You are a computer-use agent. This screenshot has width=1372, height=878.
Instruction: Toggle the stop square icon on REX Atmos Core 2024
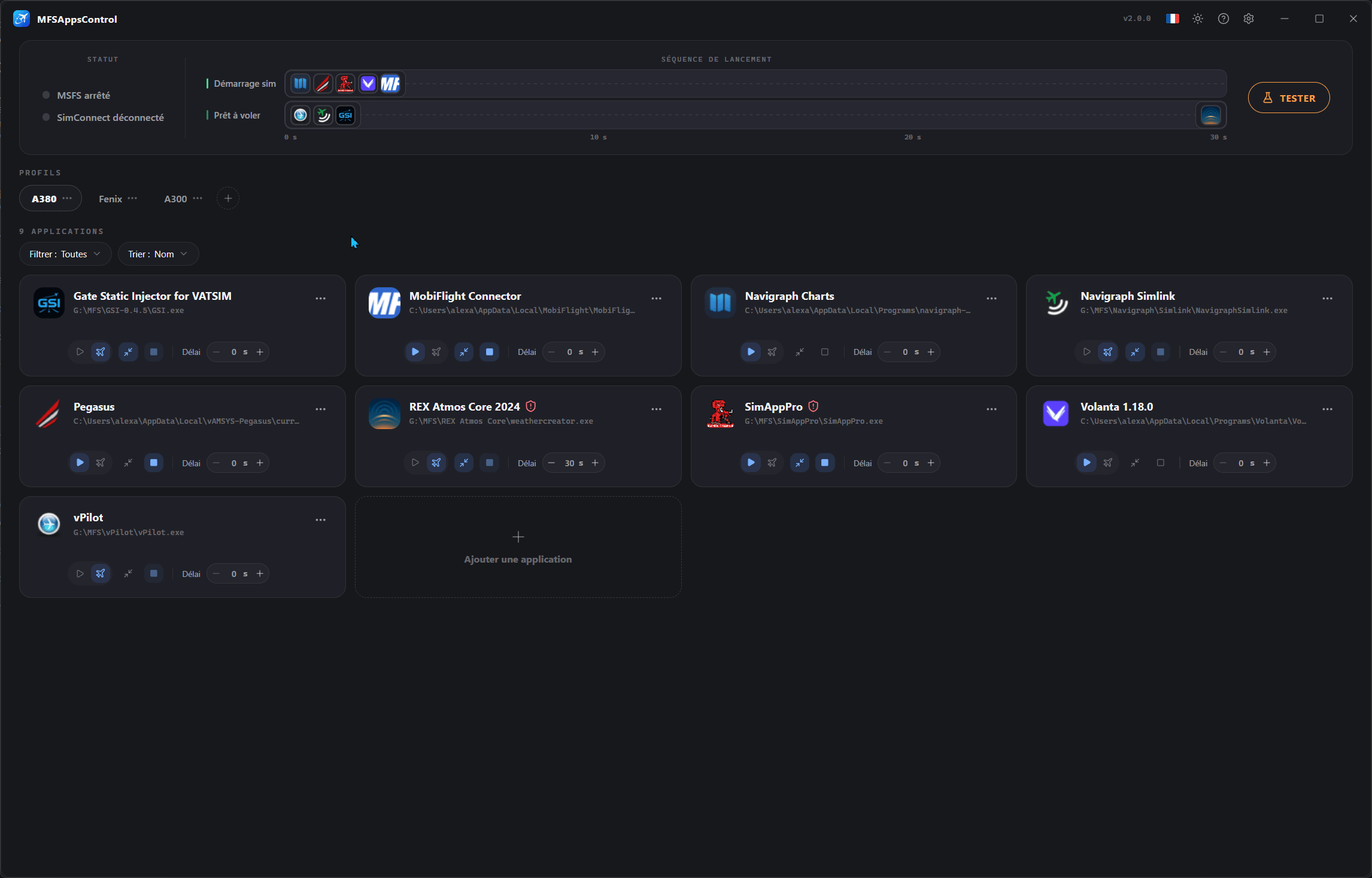pos(490,463)
